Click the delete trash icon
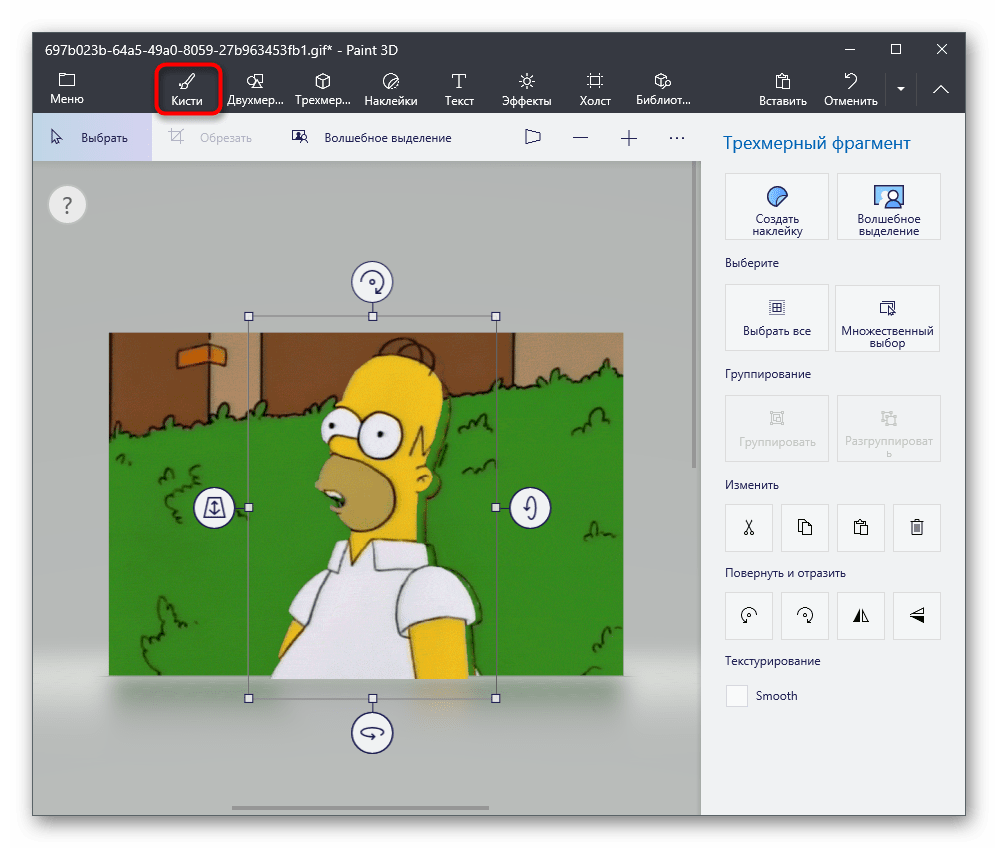This screenshot has height=848, width=998. tap(916, 528)
